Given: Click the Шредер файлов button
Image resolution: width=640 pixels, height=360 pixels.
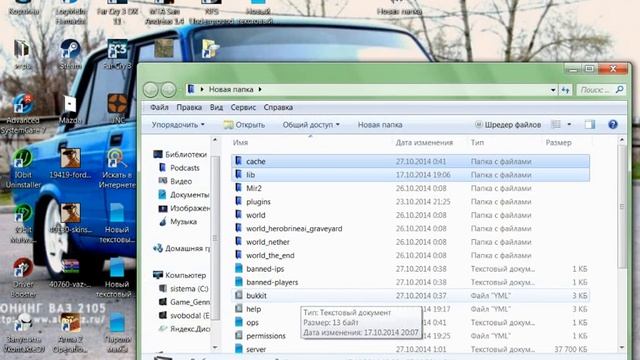Looking at the screenshot, I should click(x=508, y=124).
